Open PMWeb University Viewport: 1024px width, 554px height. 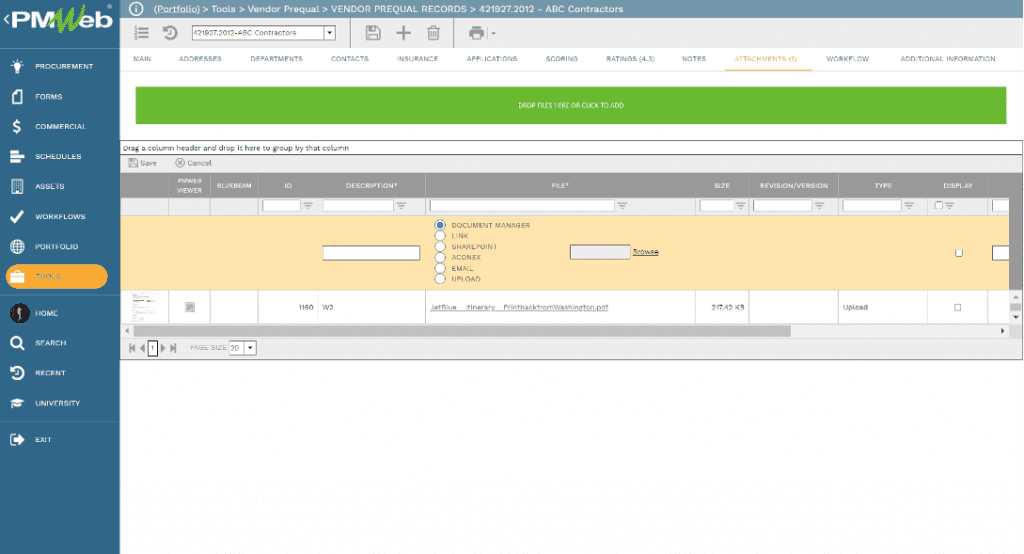point(59,404)
